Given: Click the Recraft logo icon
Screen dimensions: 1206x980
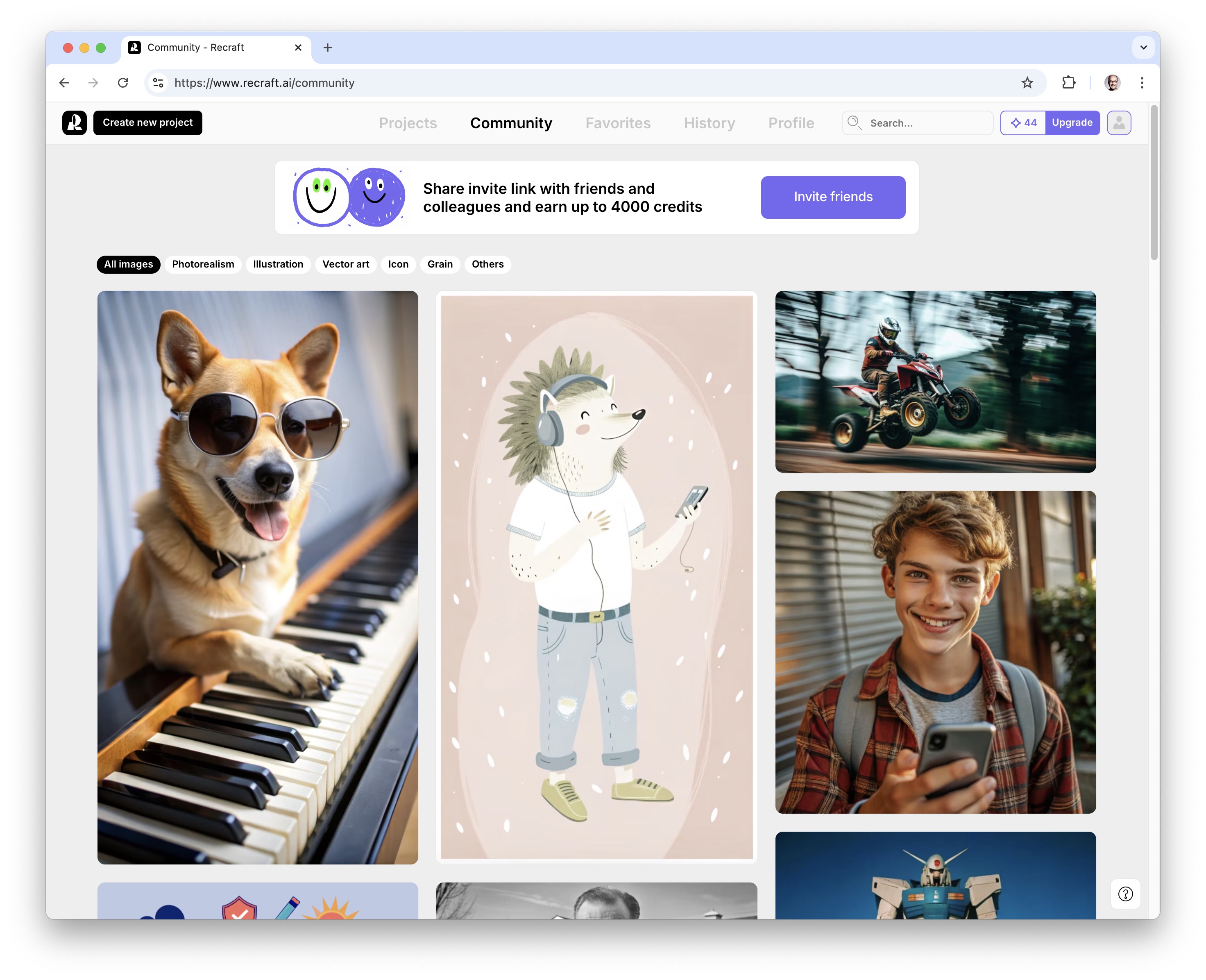Looking at the screenshot, I should [x=75, y=122].
